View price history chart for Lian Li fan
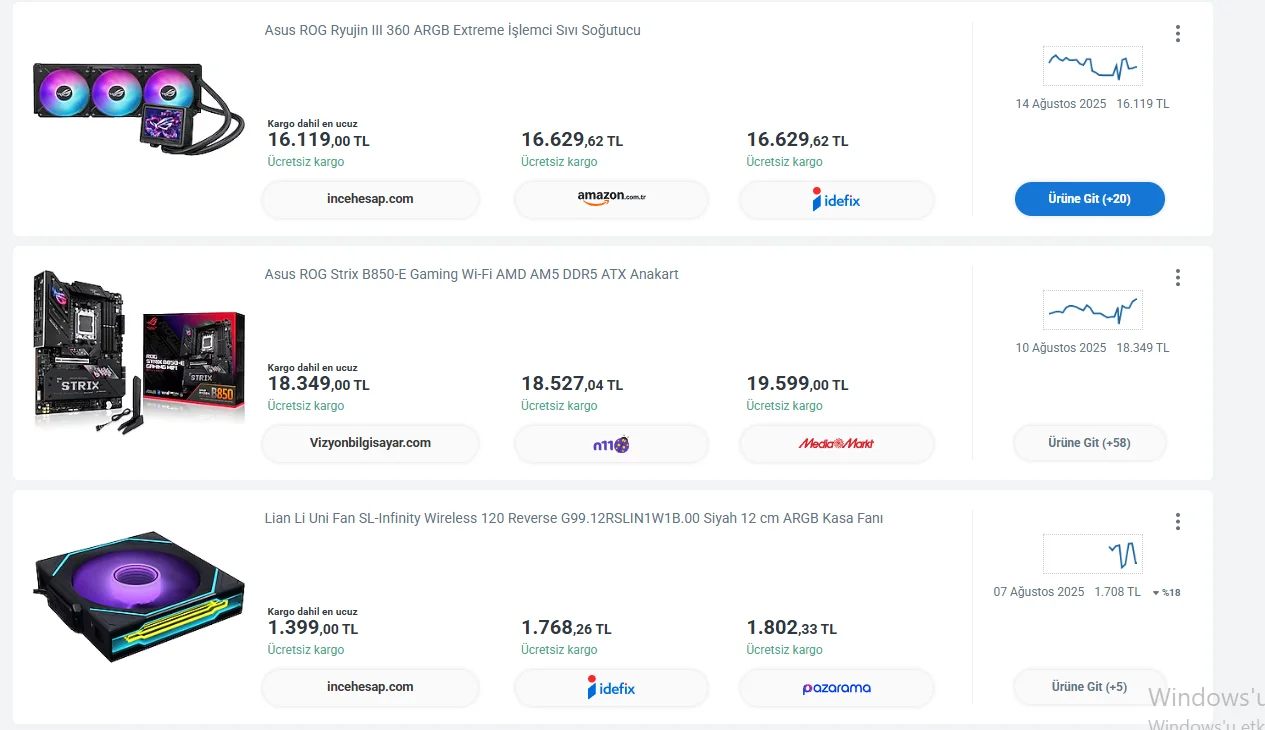The height and width of the screenshot is (730, 1265). tap(1092, 554)
